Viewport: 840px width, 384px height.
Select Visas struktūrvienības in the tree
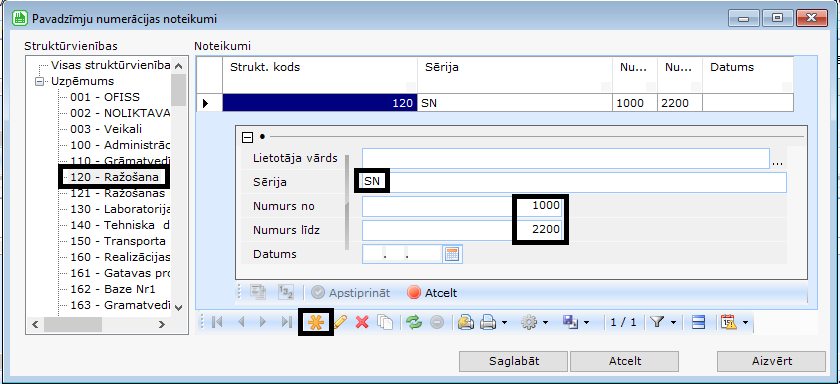110,65
